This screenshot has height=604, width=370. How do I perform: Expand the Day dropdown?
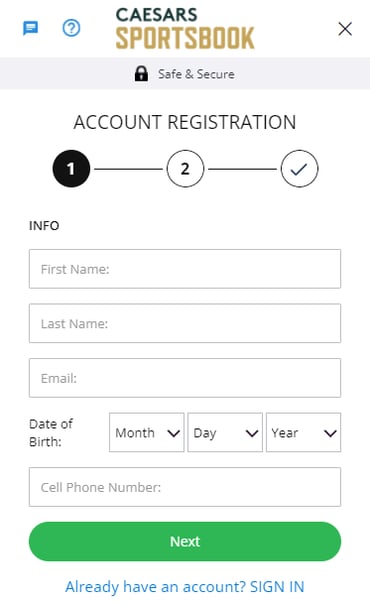225,432
